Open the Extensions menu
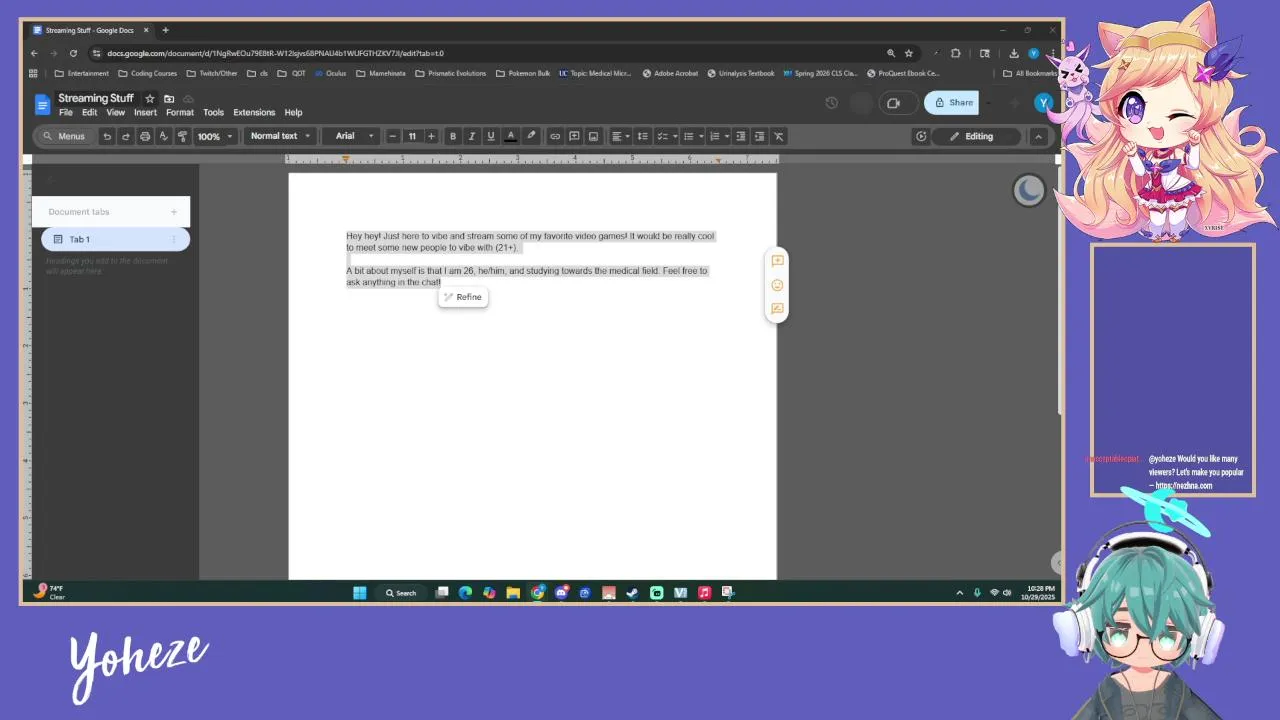This screenshot has height=720, width=1280. click(254, 112)
